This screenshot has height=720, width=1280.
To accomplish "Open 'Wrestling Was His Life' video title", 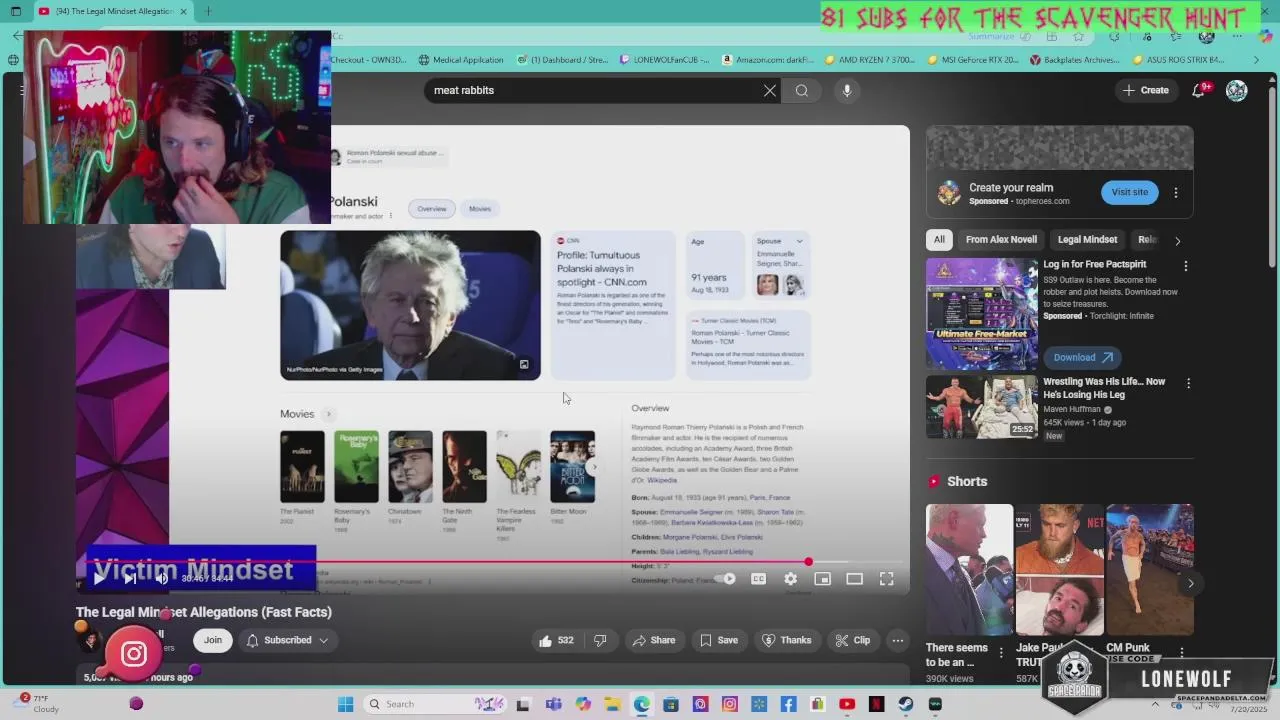I will pyautogui.click(x=1104, y=388).
